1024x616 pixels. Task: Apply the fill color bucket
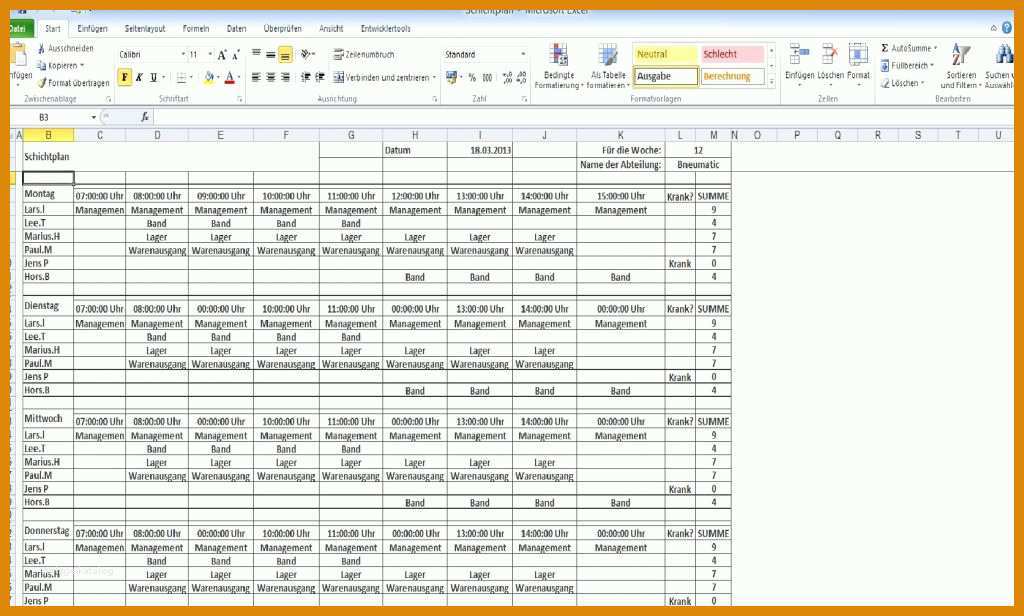point(208,77)
